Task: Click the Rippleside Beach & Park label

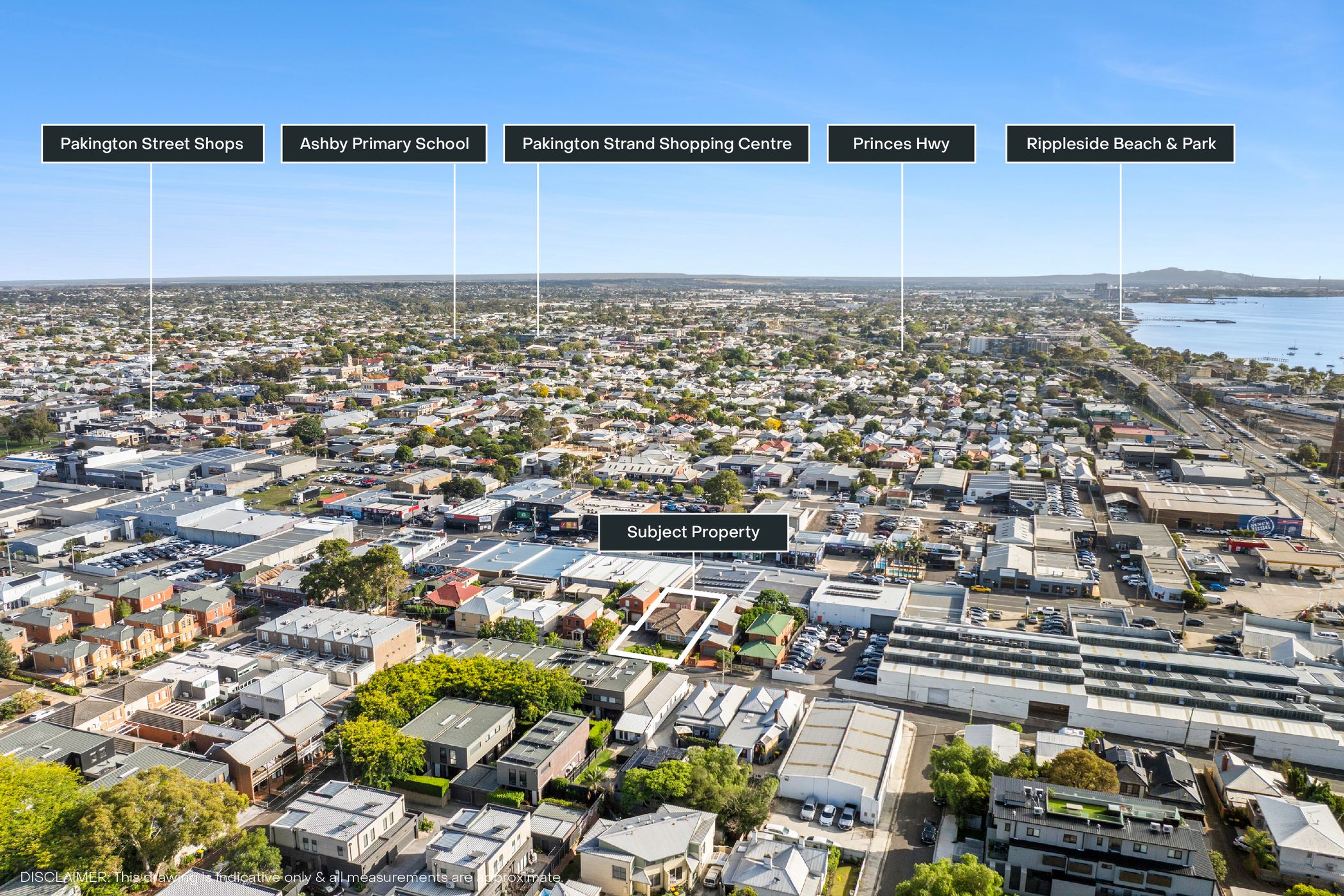Action: 1120,144
